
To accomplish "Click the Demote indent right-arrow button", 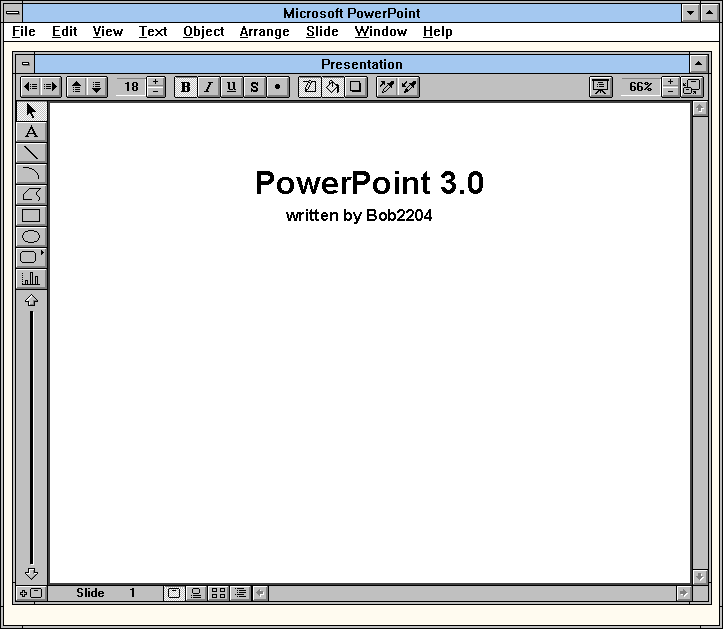I will [50, 87].
